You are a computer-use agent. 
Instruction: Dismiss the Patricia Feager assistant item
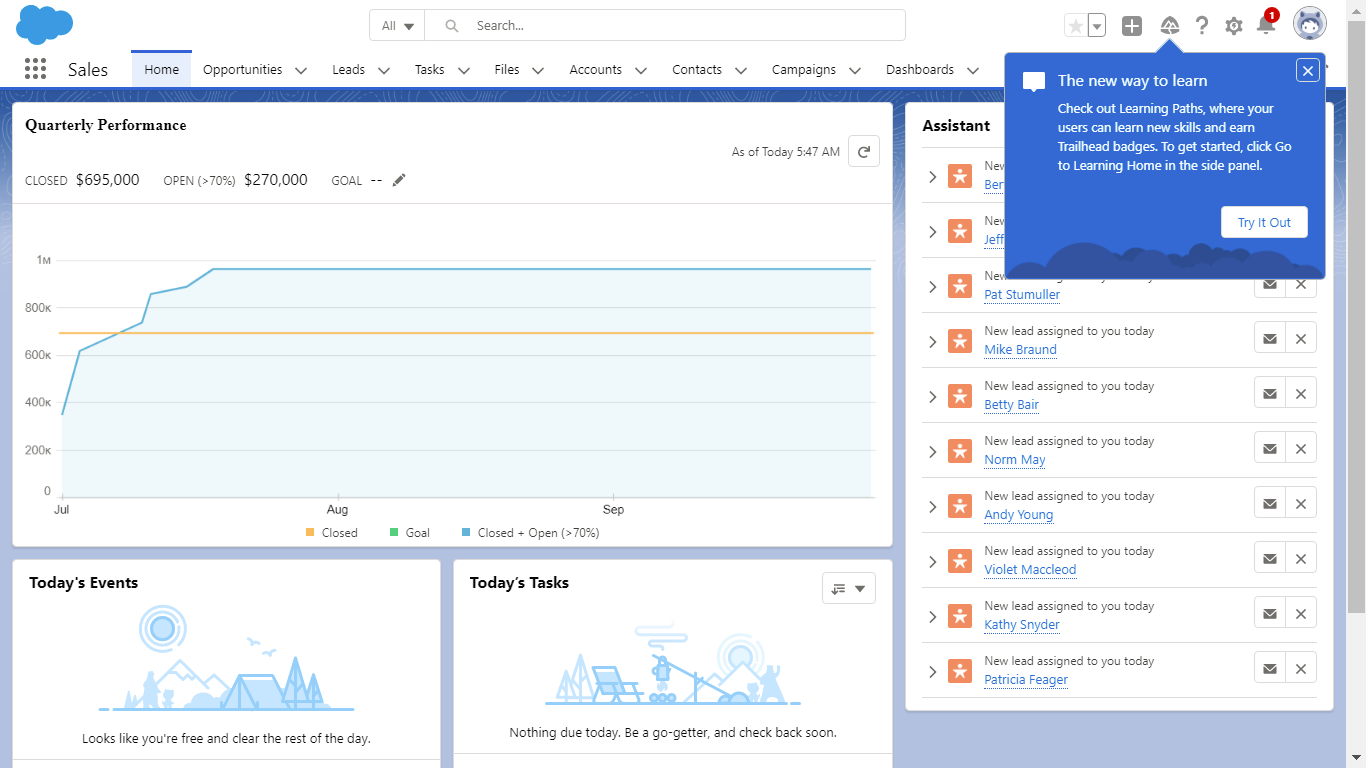pyautogui.click(x=1301, y=668)
